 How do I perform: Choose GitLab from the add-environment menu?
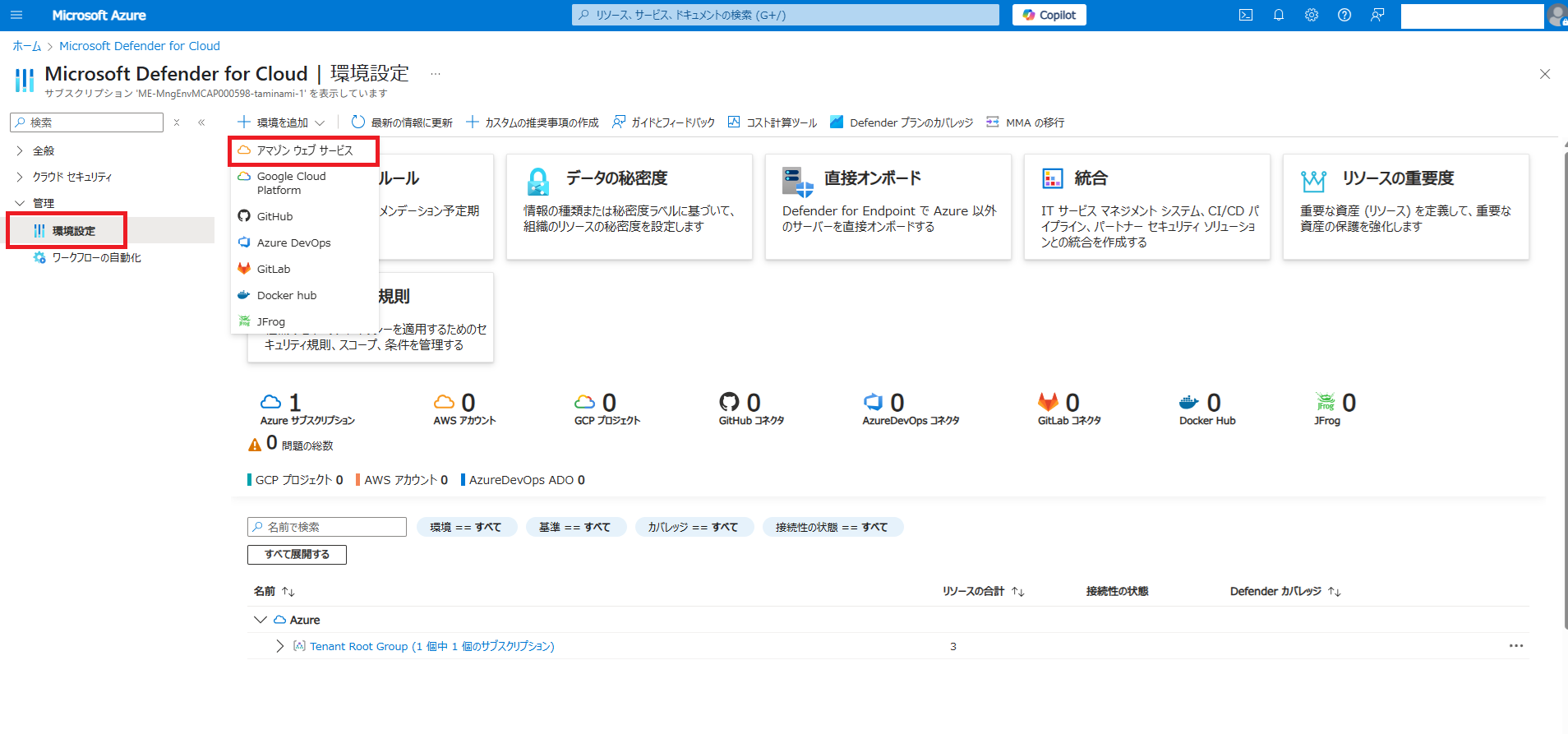tap(304, 269)
